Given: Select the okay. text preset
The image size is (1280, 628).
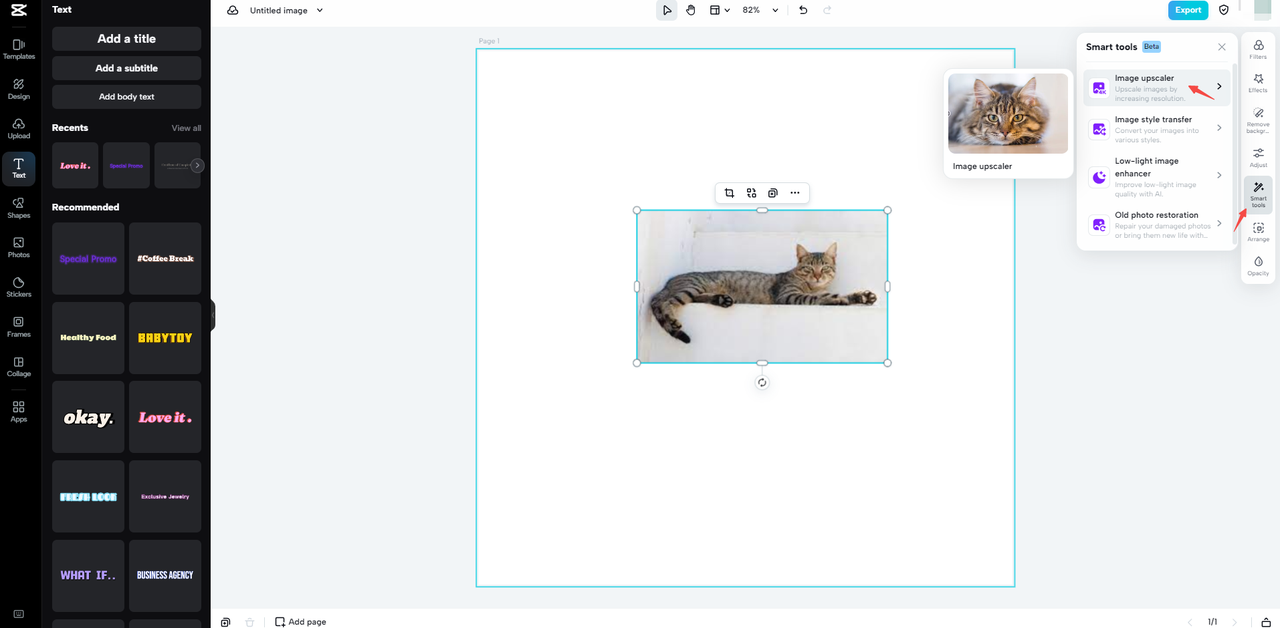Looking at the screenshot, I should [88, 417].
